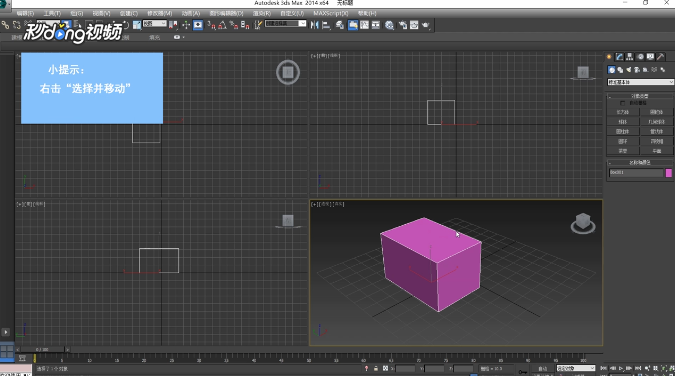675x376 pixels.
Task: Select the Systems category icon
Action: coord(663,69)
